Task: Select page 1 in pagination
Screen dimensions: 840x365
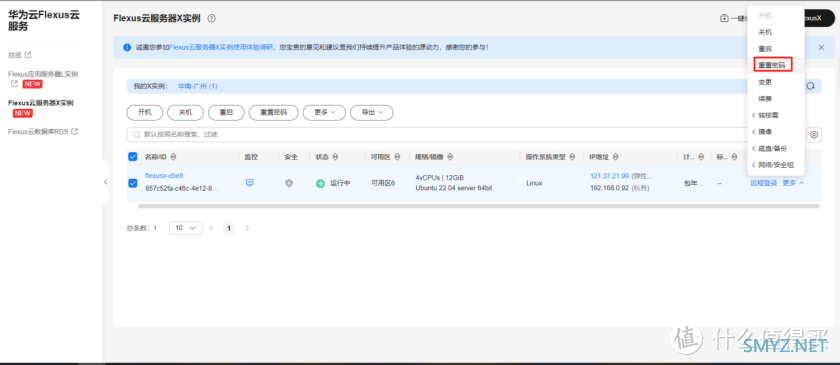Action: tap(229, 228)
